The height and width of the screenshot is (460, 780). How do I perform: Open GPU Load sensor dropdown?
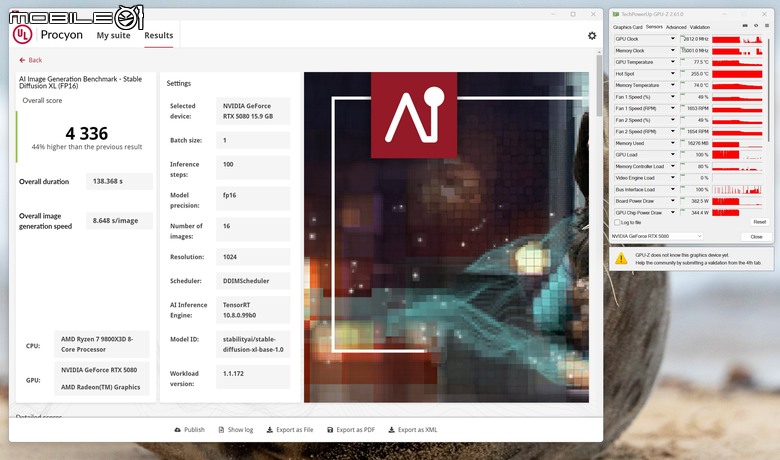click(673, 155)
